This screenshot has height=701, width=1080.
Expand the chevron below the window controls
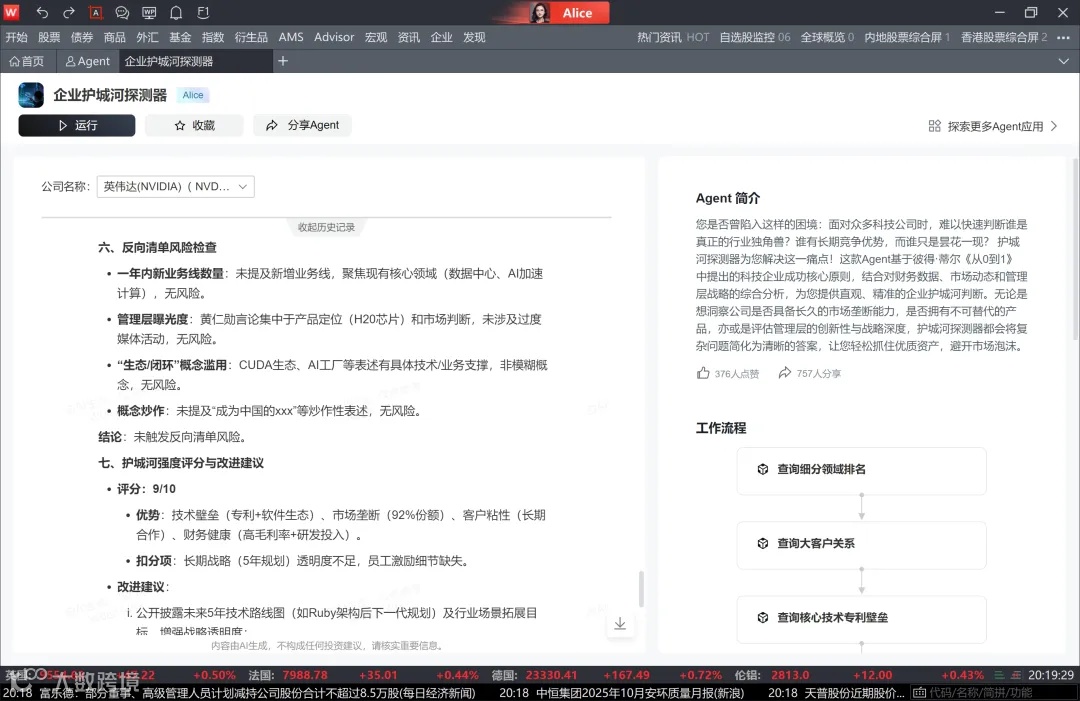coord(1064,61)
